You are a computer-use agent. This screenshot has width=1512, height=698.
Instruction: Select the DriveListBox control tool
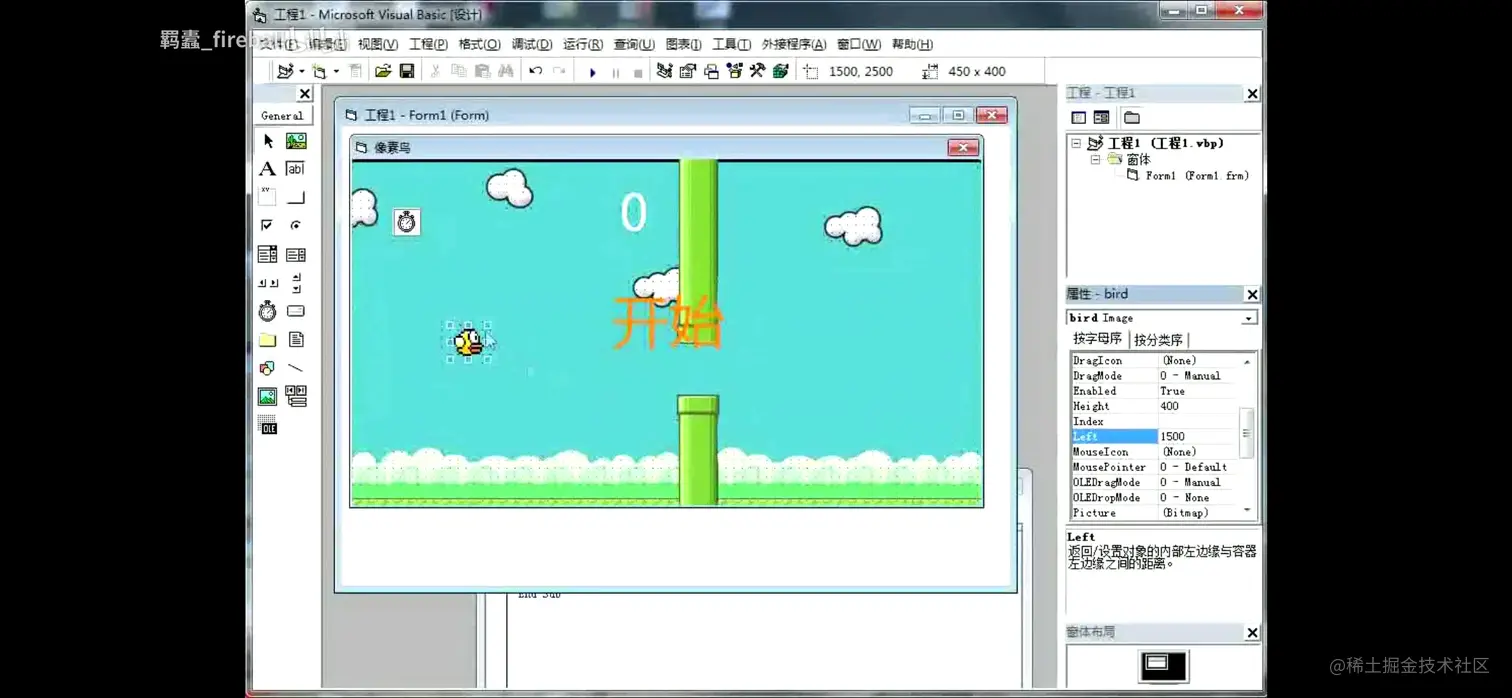click(296, 311)
